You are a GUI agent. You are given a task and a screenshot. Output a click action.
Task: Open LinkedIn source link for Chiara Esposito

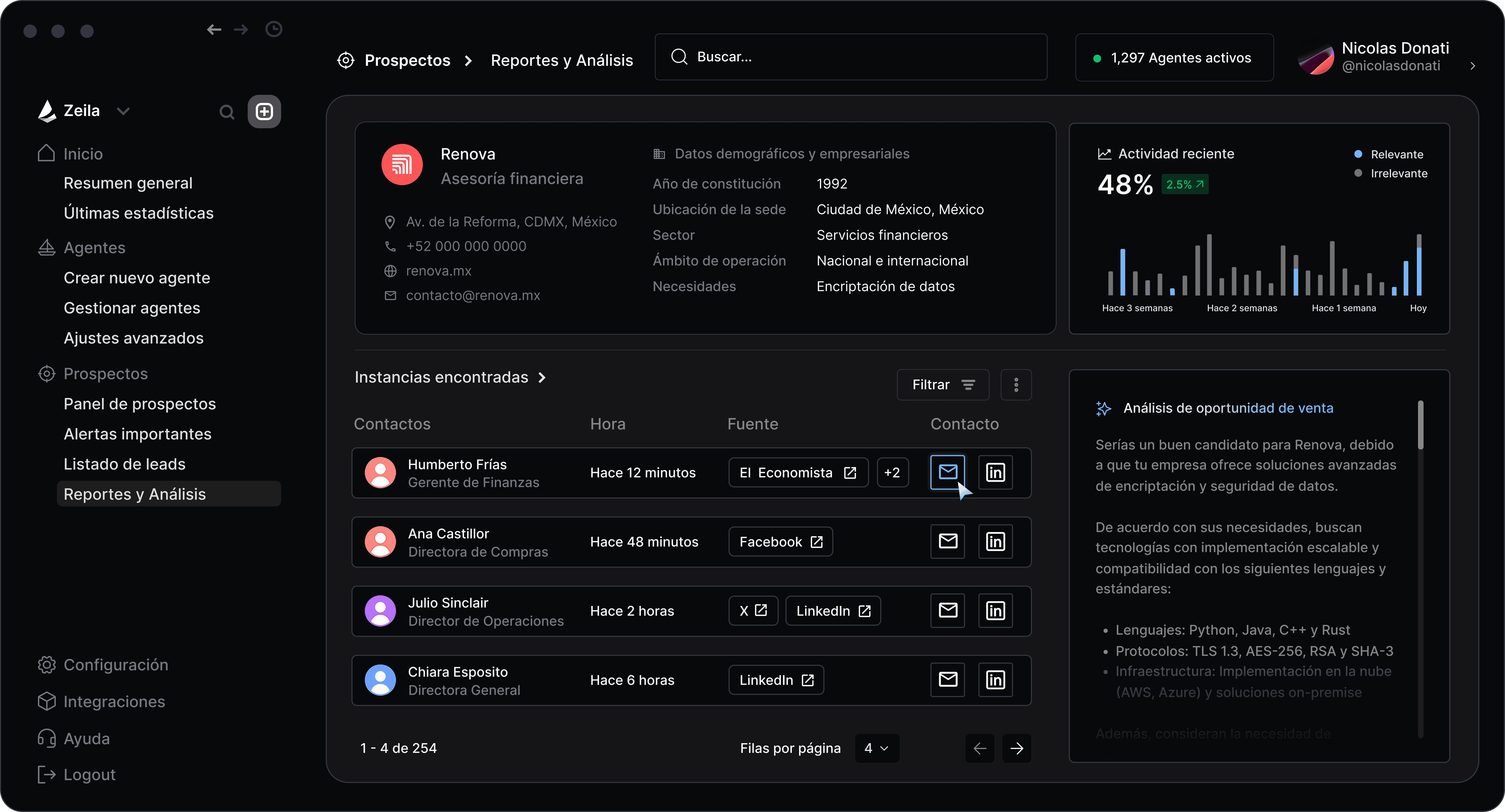click(776, 680)
